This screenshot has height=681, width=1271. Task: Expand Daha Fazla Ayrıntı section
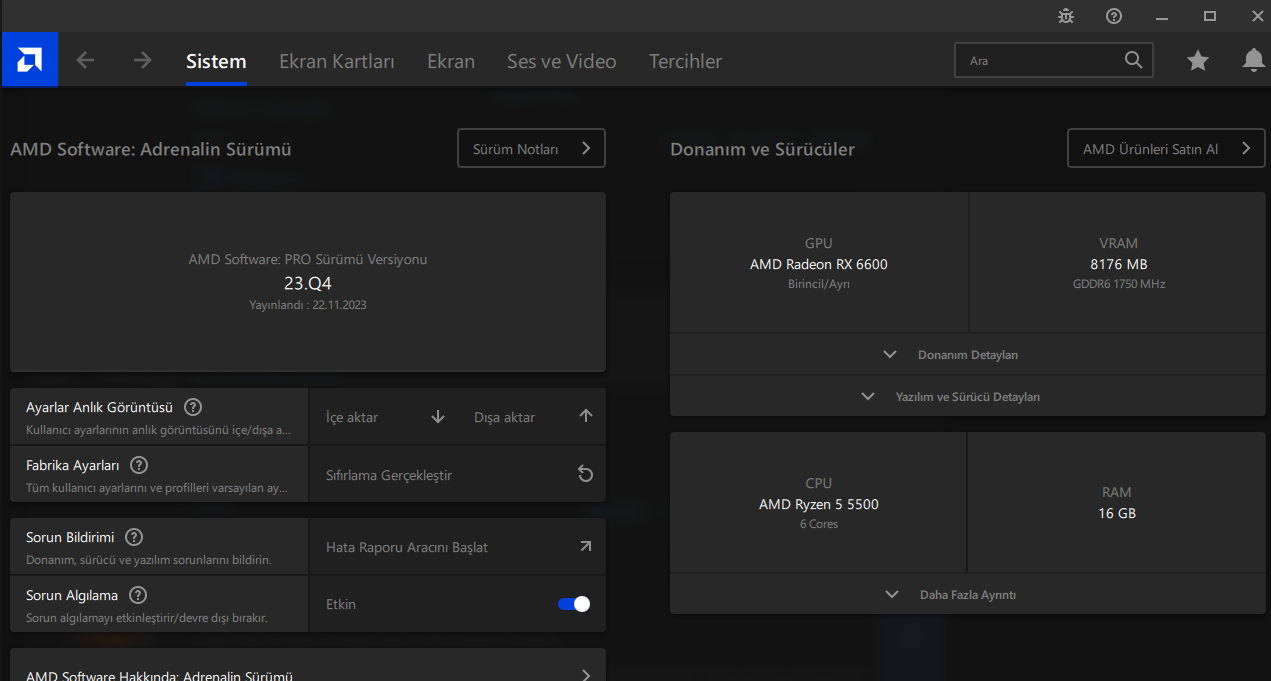click(x=968, y=594)
